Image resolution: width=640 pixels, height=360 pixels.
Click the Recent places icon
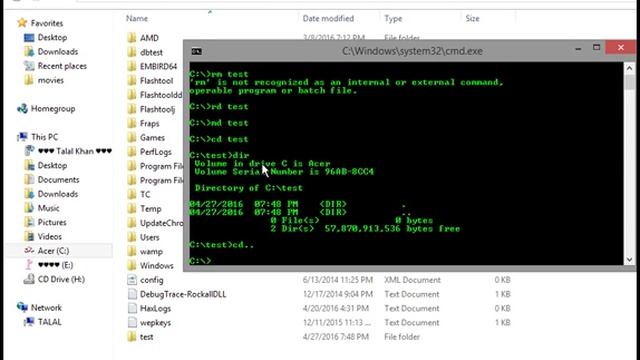click(29, 66)
